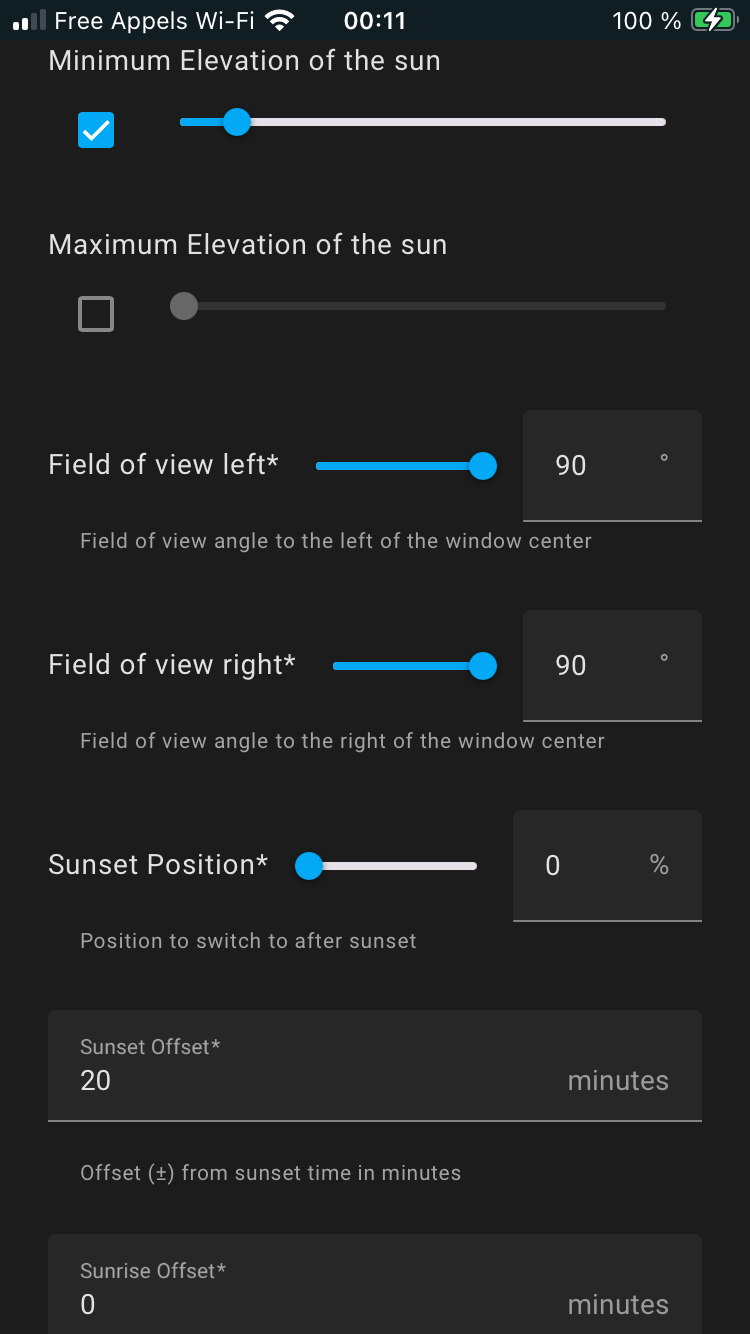Screen dimensions: 750x1334
Task: Click the Field of view left slider handle
Action: click(x=483, y=466)
